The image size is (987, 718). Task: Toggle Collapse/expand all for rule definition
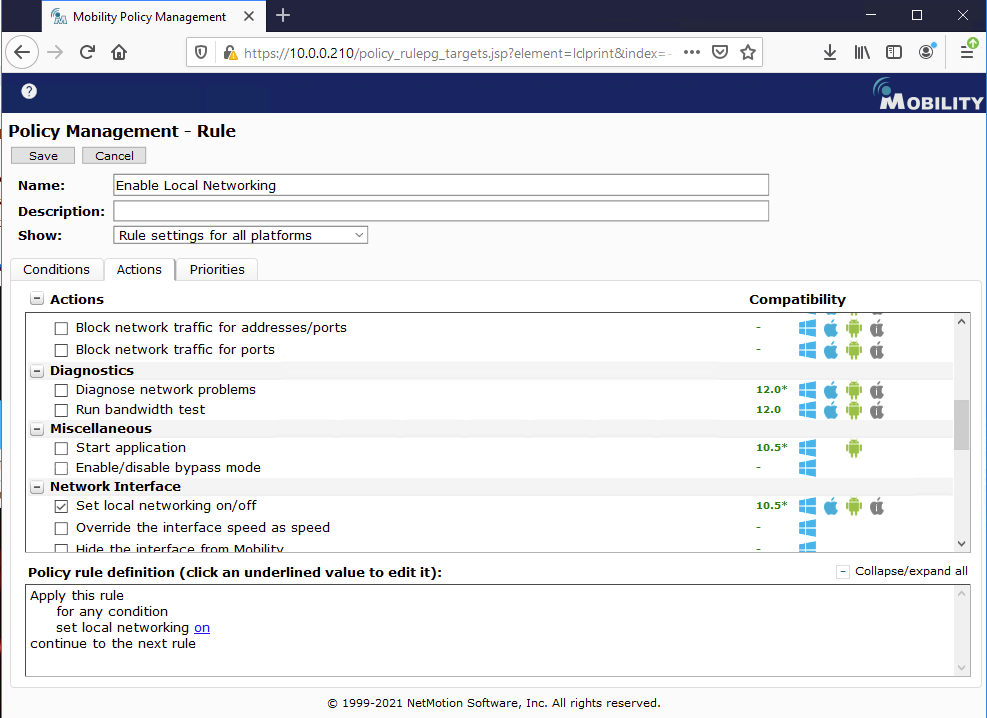click(x=843, y=572)
